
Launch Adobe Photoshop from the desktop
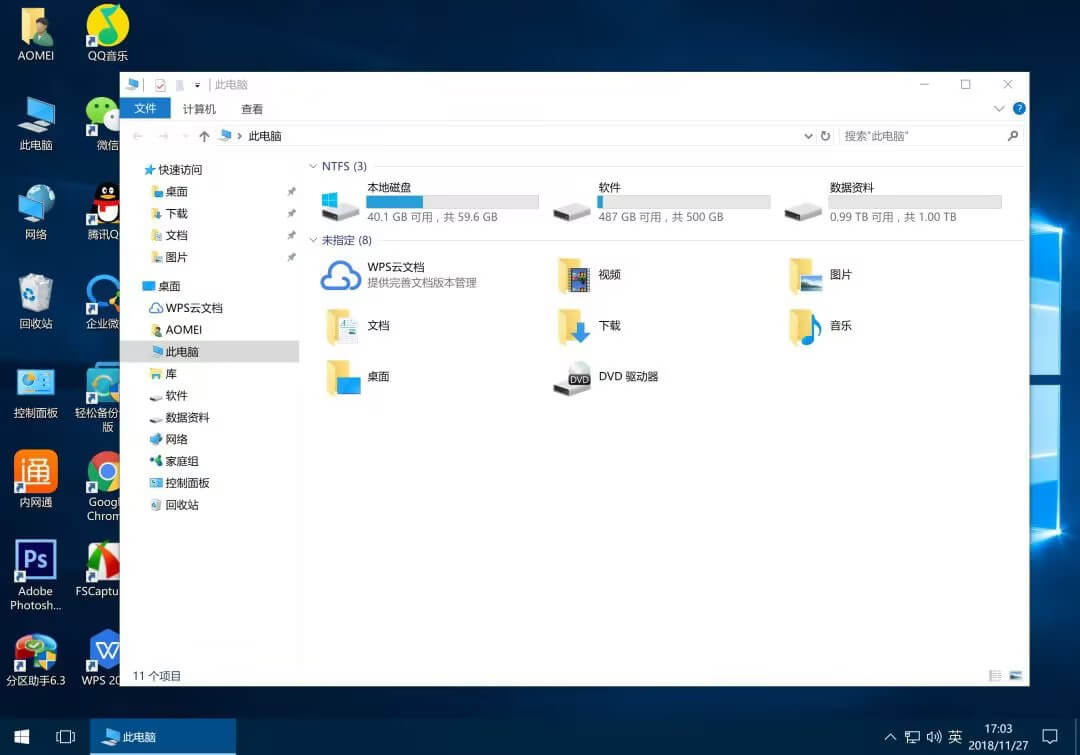(x=35, y=560)
